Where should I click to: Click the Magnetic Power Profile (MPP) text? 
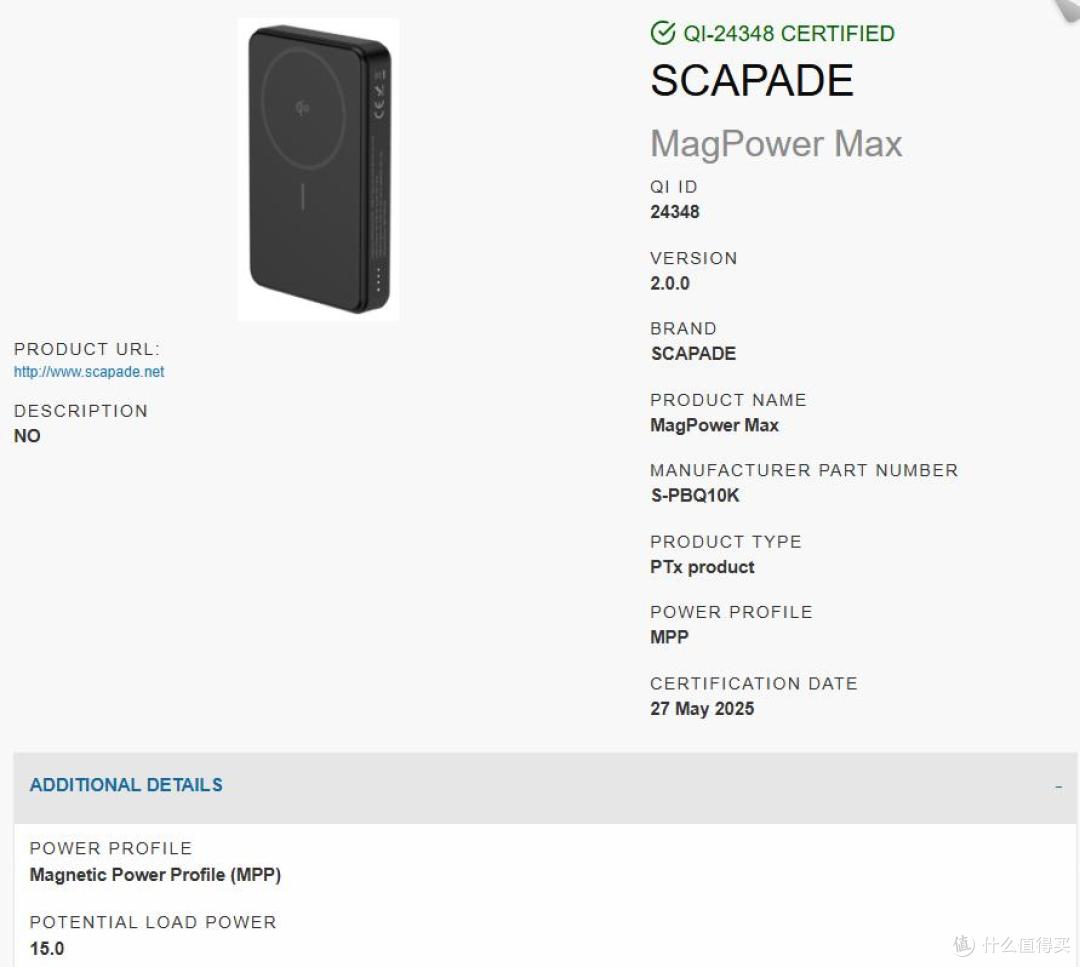click(x=156, y=875)
